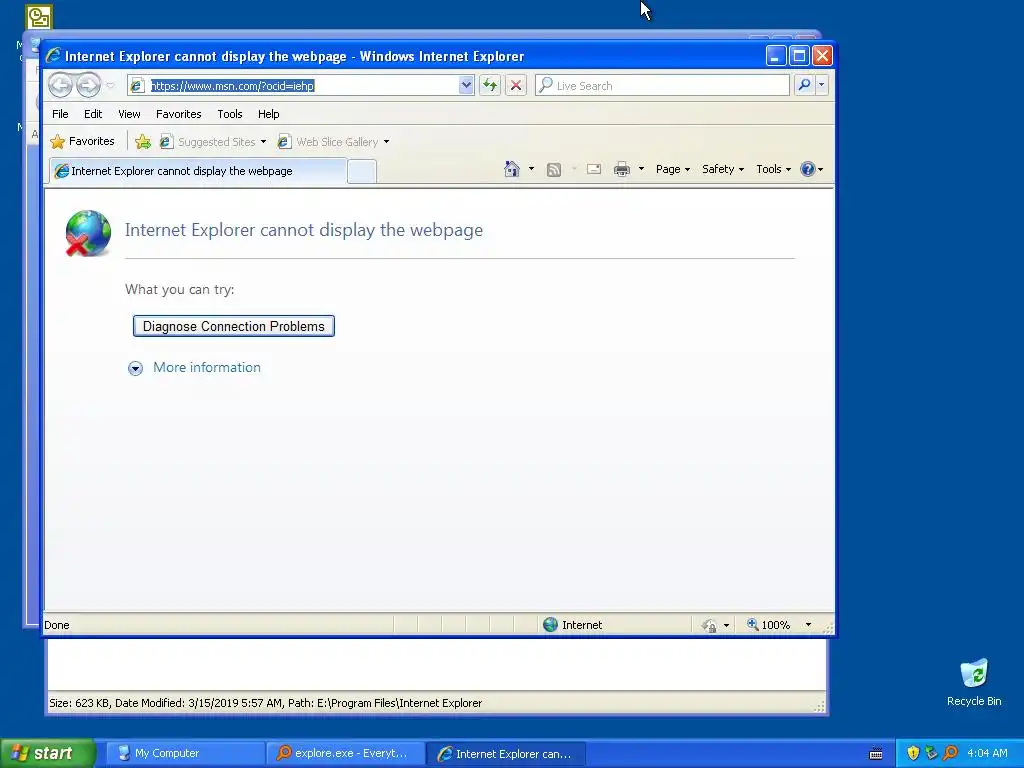Click the Search magnifier button
This screenshot has width=1024, height=768.
click(805, 85)
